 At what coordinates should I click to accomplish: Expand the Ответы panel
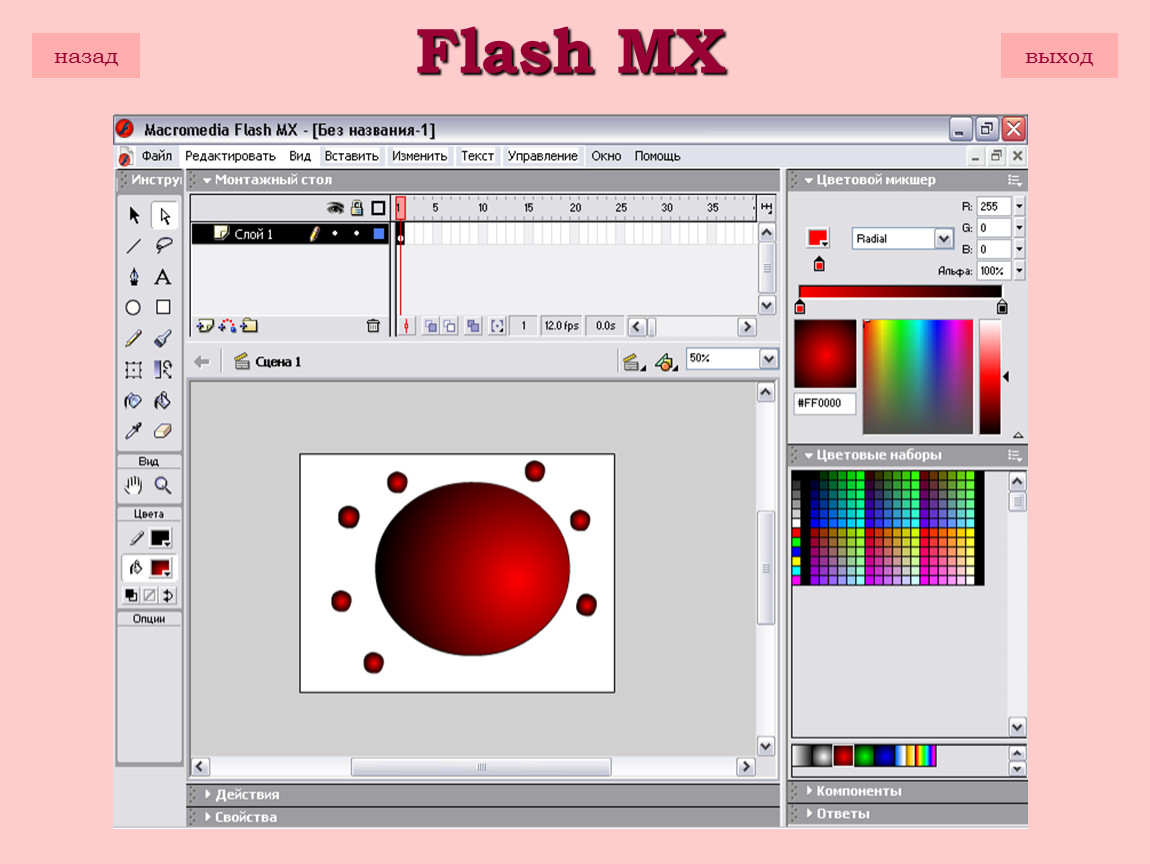(809, 813)
